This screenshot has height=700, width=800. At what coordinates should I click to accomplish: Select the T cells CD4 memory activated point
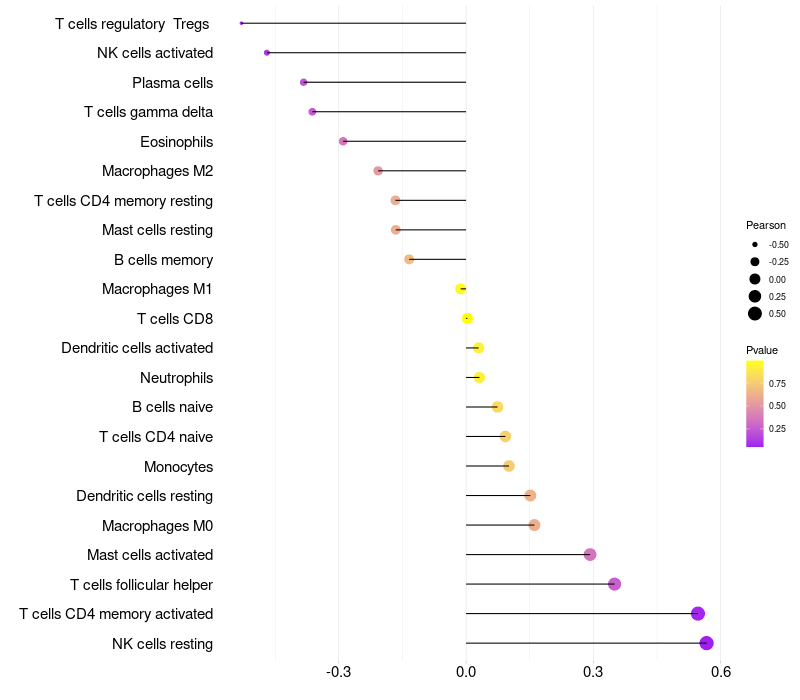click(x=698, y=614)
